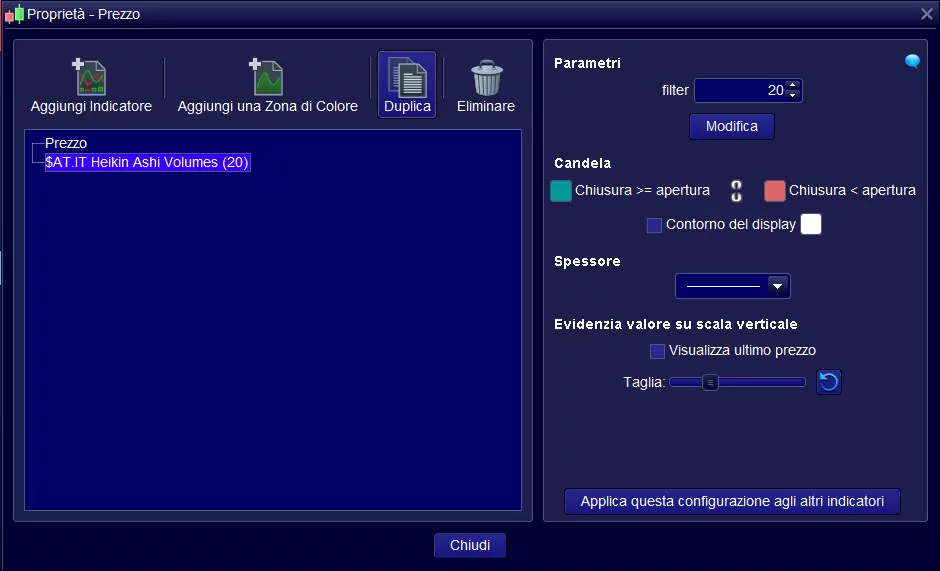Screen dimensions: 940x571
Task: Click Aggiungi una Zona di Colore icon
Action: [x=267, y=77]
